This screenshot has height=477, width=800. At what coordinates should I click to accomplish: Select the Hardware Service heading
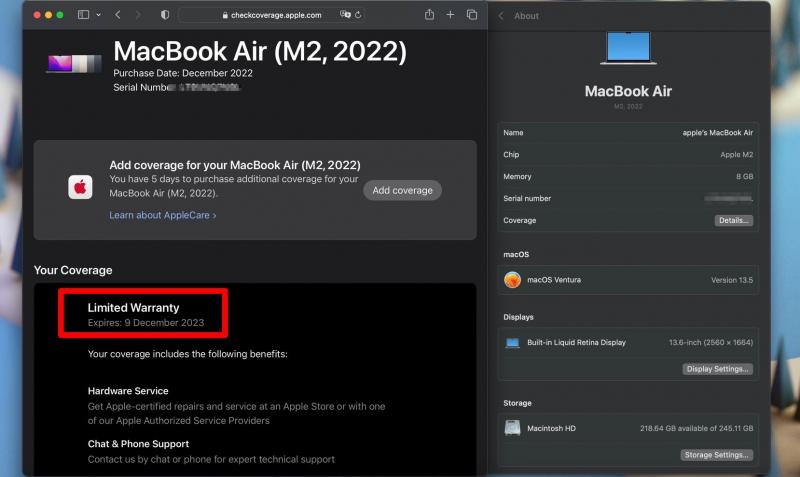tap(128, 391)
